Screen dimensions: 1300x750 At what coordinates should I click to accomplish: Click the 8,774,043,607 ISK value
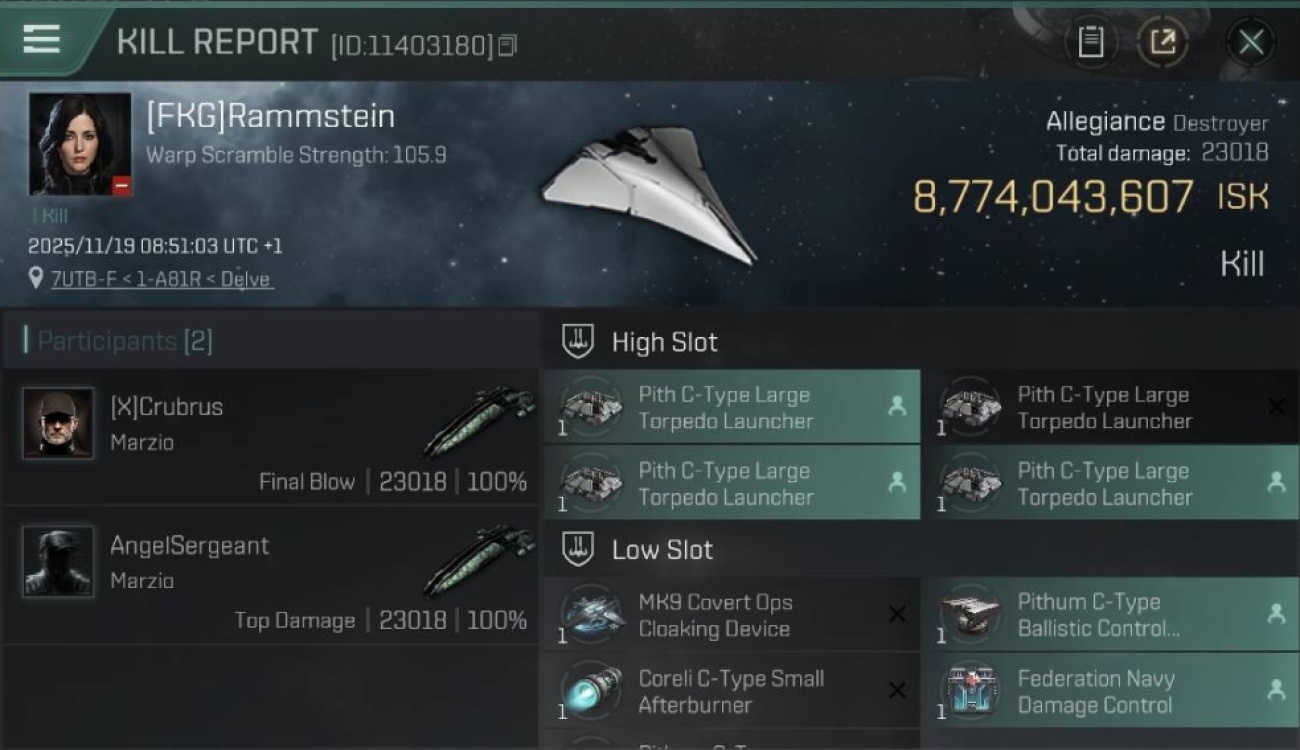click(1052, 197)
